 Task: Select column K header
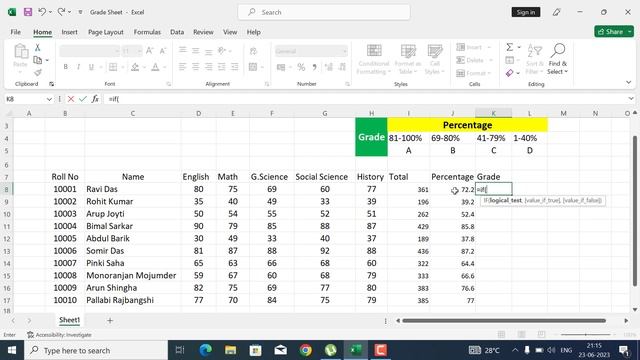[493, 113]
